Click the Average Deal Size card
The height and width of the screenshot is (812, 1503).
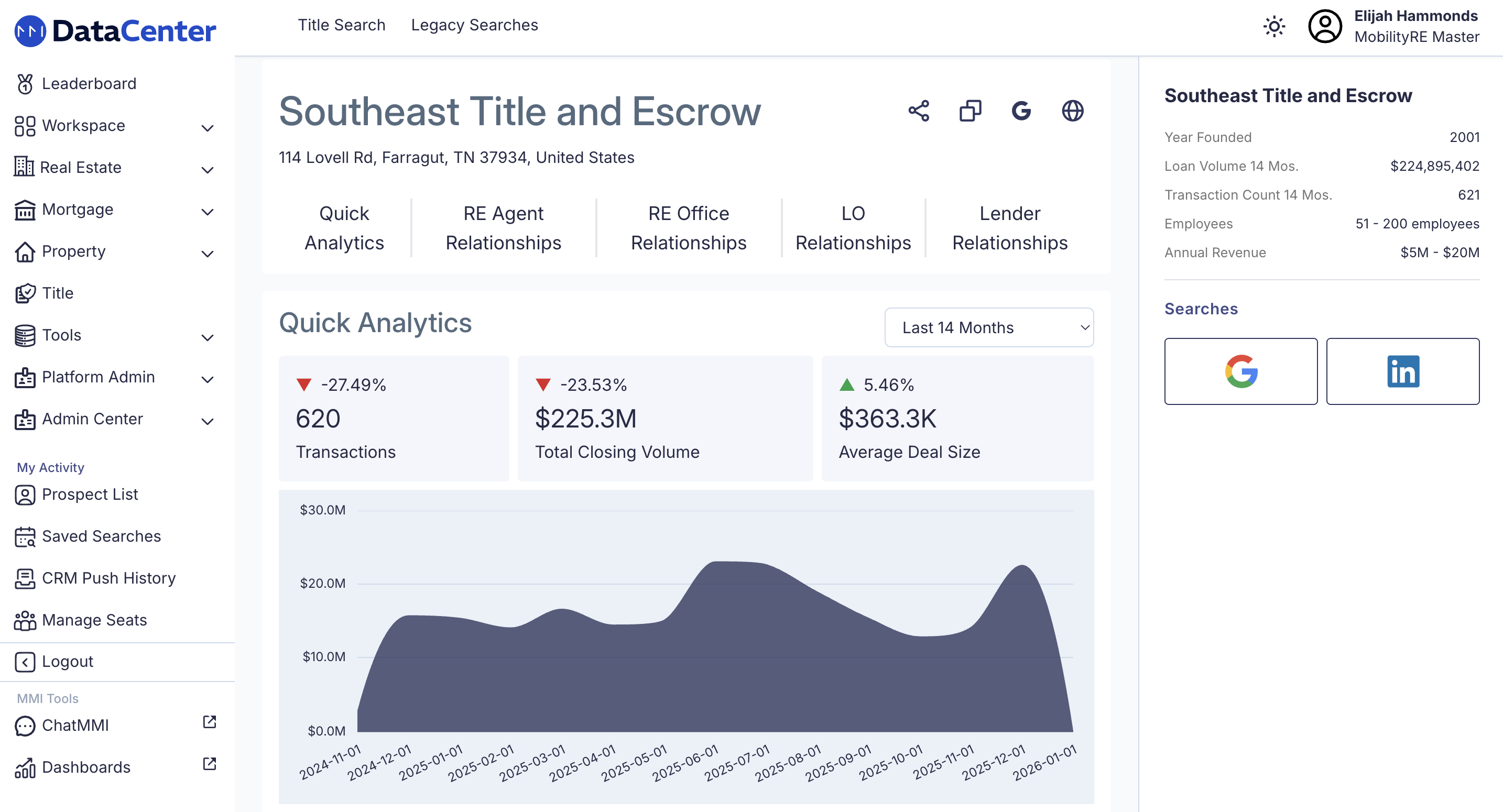tap(957, 419)
